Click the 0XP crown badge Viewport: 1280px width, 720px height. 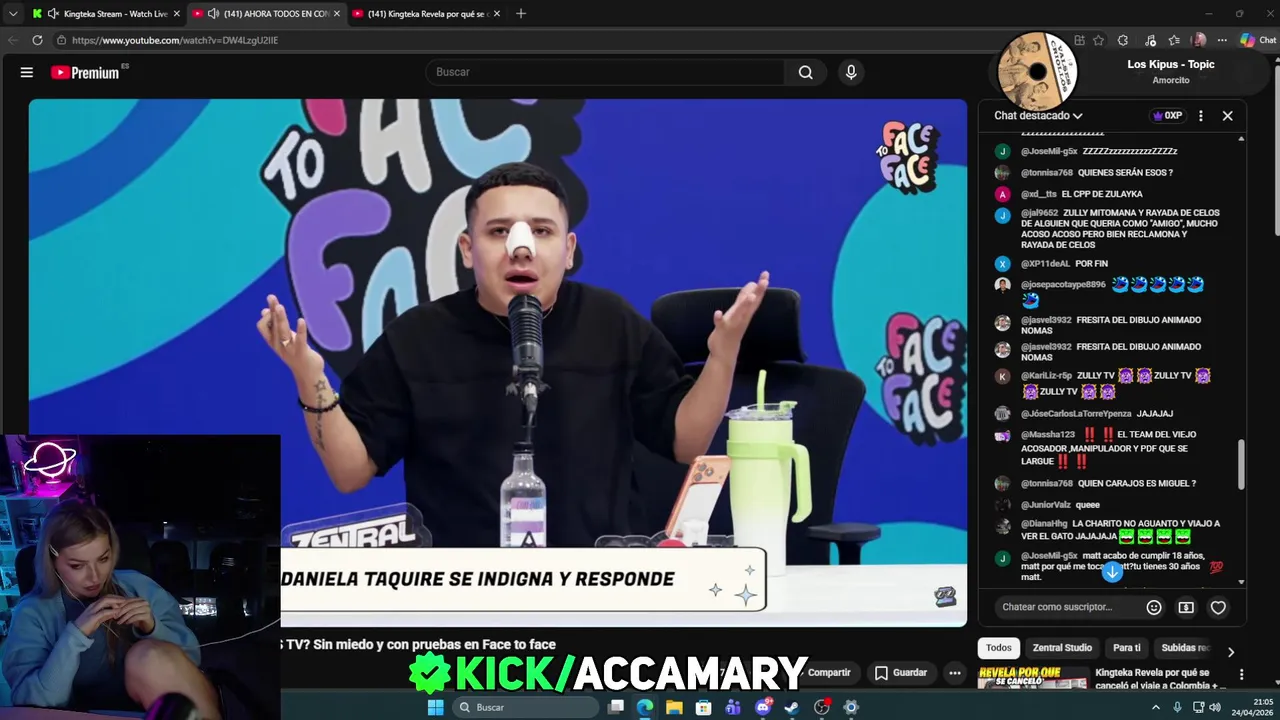coord(1168,116)
